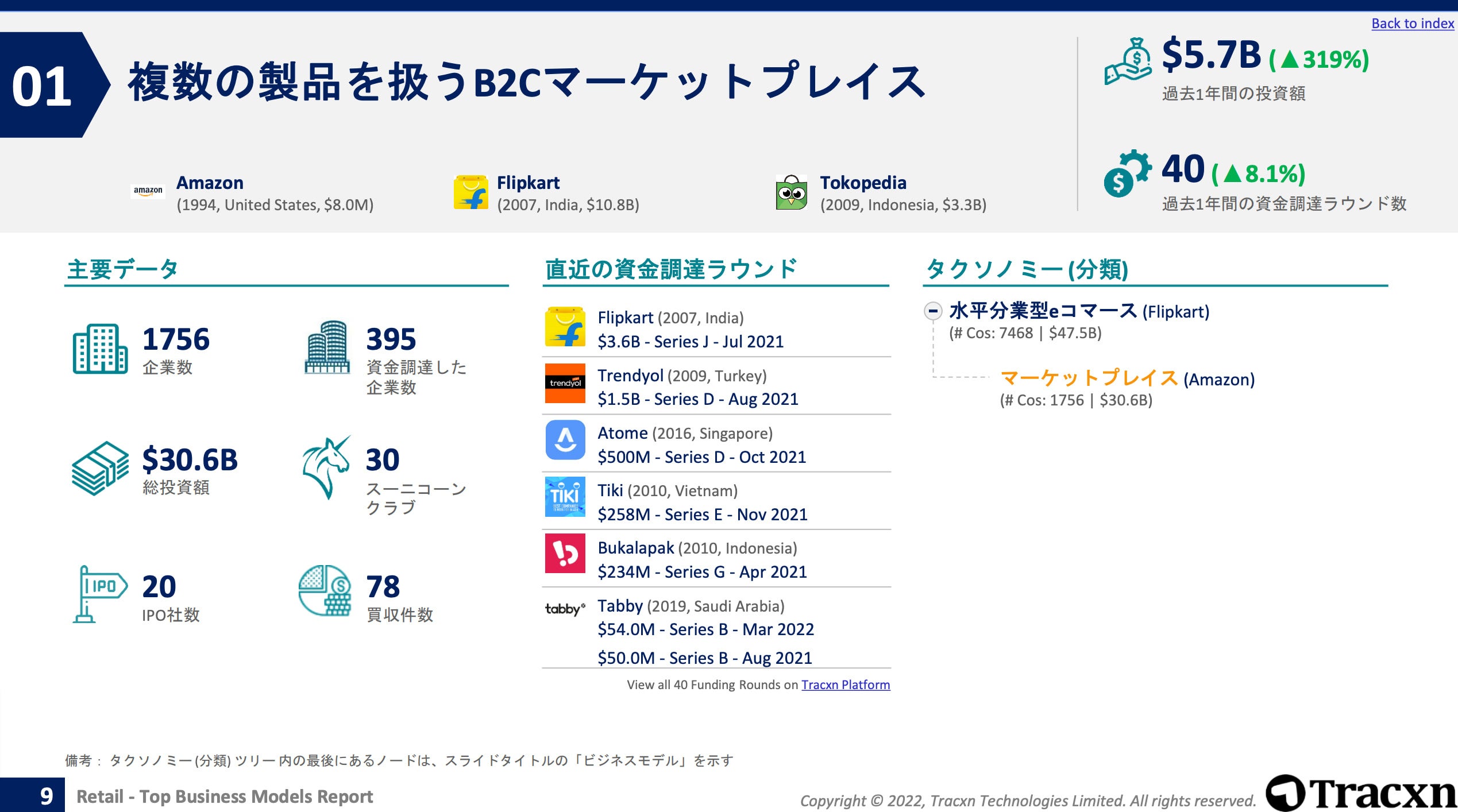The image size is (1458, 812).
Task: Click the stacked cash total funding icon
Action: (x=100, y=468)
